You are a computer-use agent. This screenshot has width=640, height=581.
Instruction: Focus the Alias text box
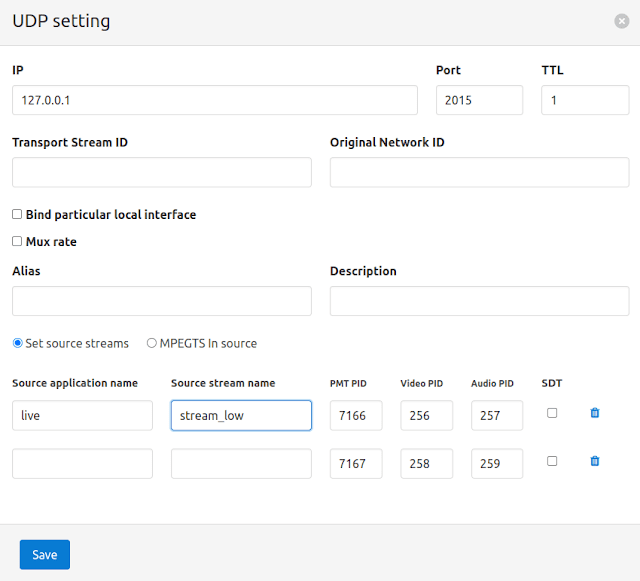[162, 301]
